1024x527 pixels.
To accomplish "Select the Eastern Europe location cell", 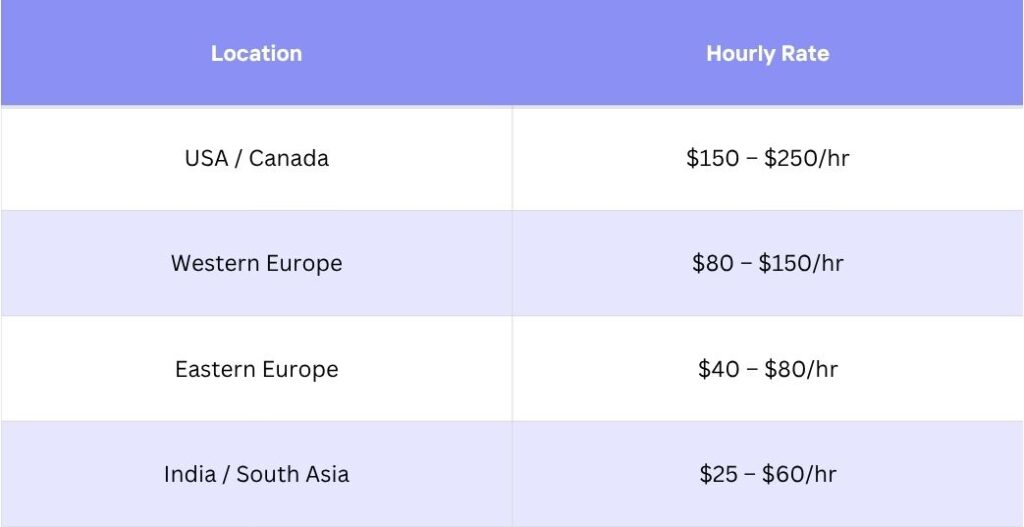I will 256,369.
